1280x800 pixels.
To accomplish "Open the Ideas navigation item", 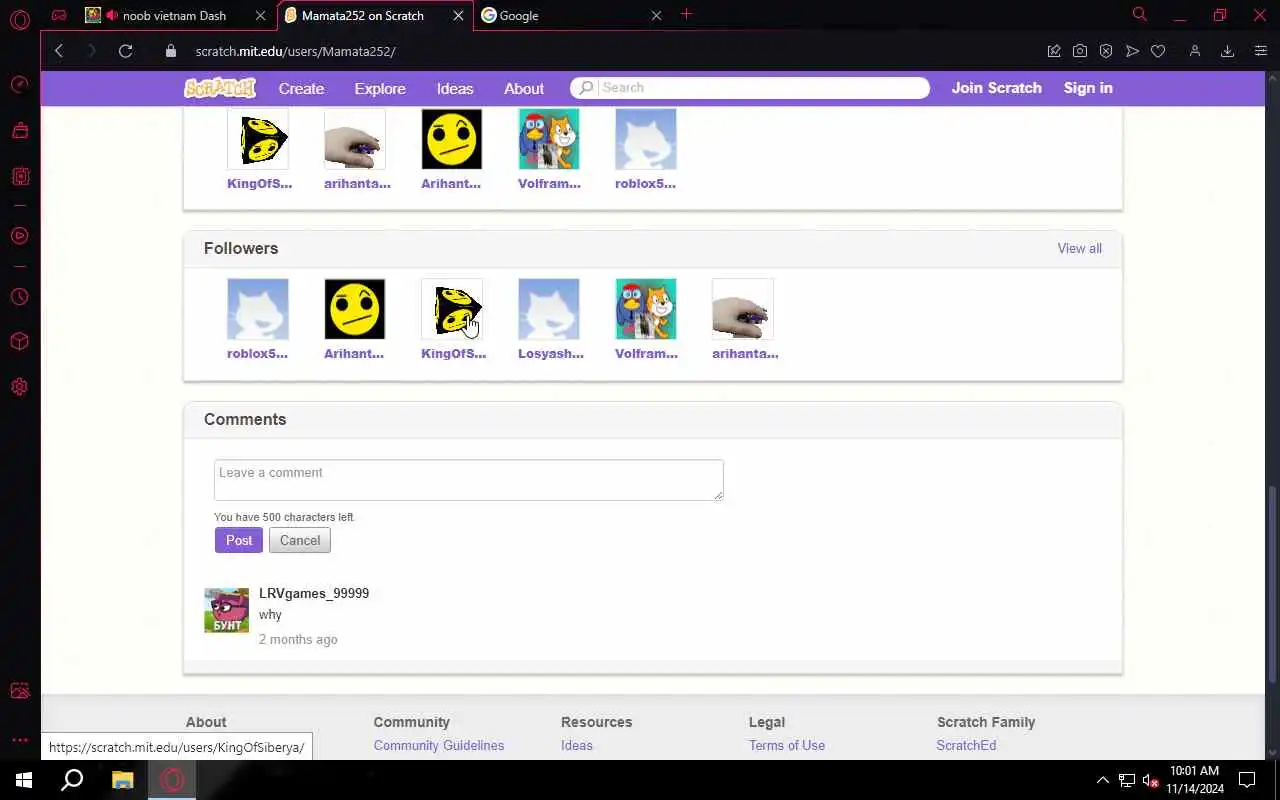I will tap(455, 88).
